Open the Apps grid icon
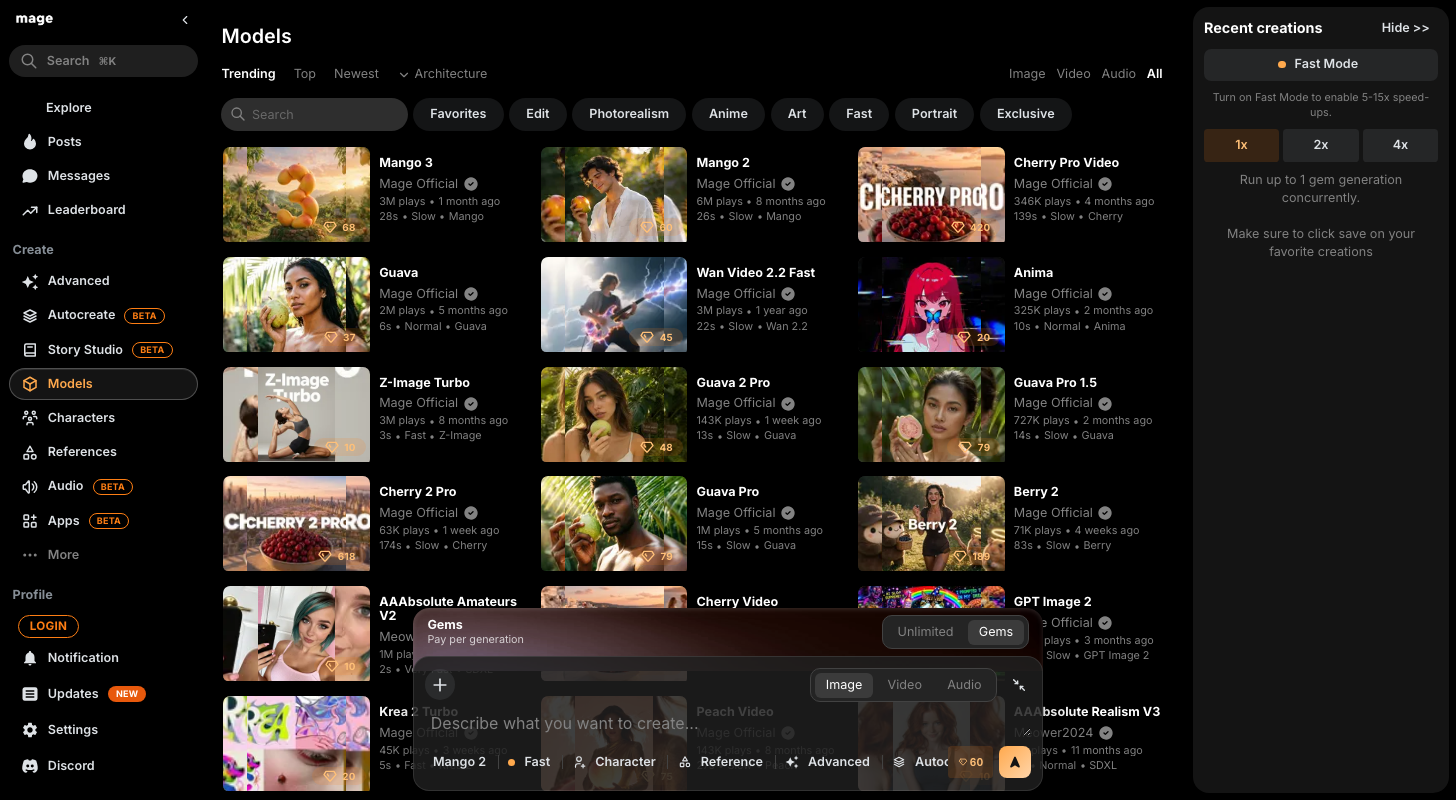The height and width of the screenshot is (800, 1456). point(30,521)
